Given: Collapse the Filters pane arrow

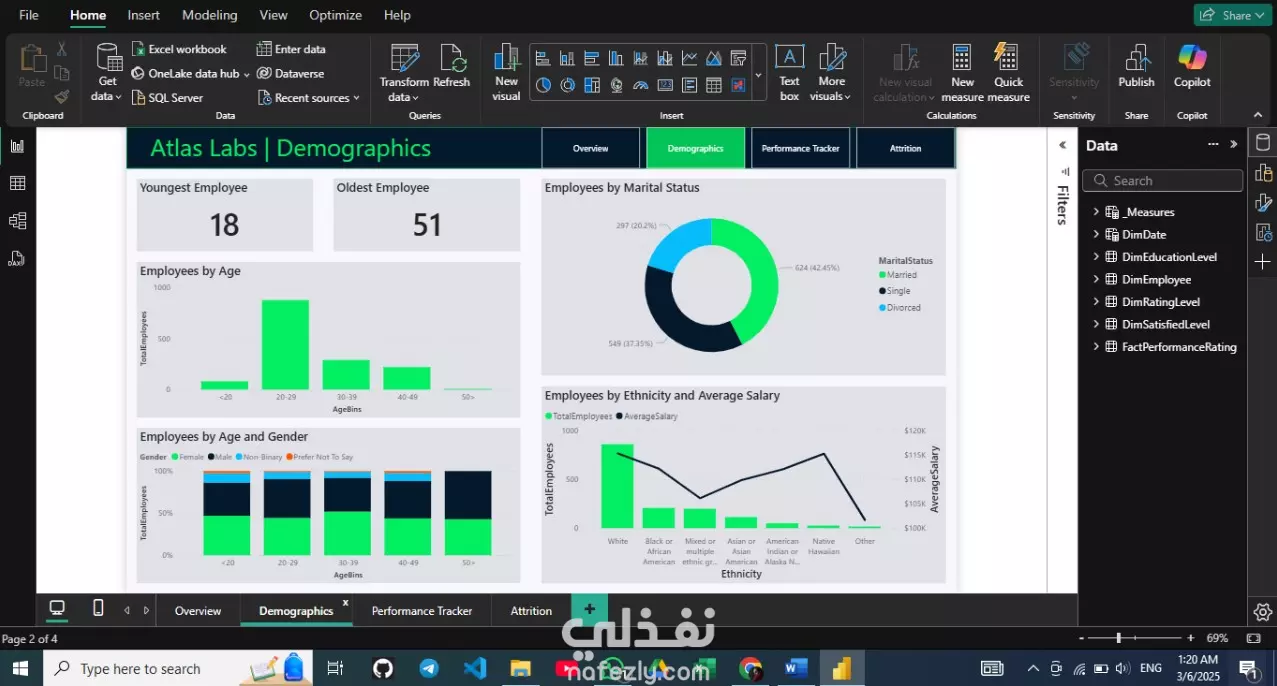Looking at the screenshot, I should 1063,146.
